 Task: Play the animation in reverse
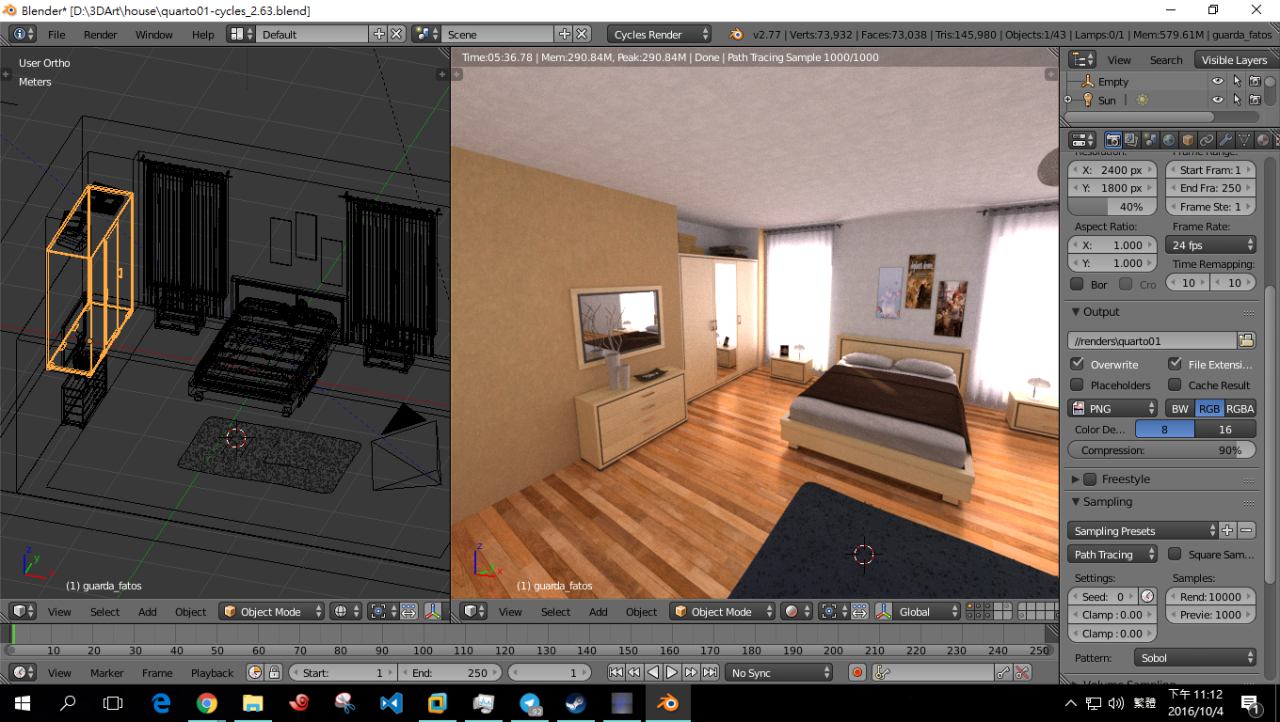click(653, 673)
